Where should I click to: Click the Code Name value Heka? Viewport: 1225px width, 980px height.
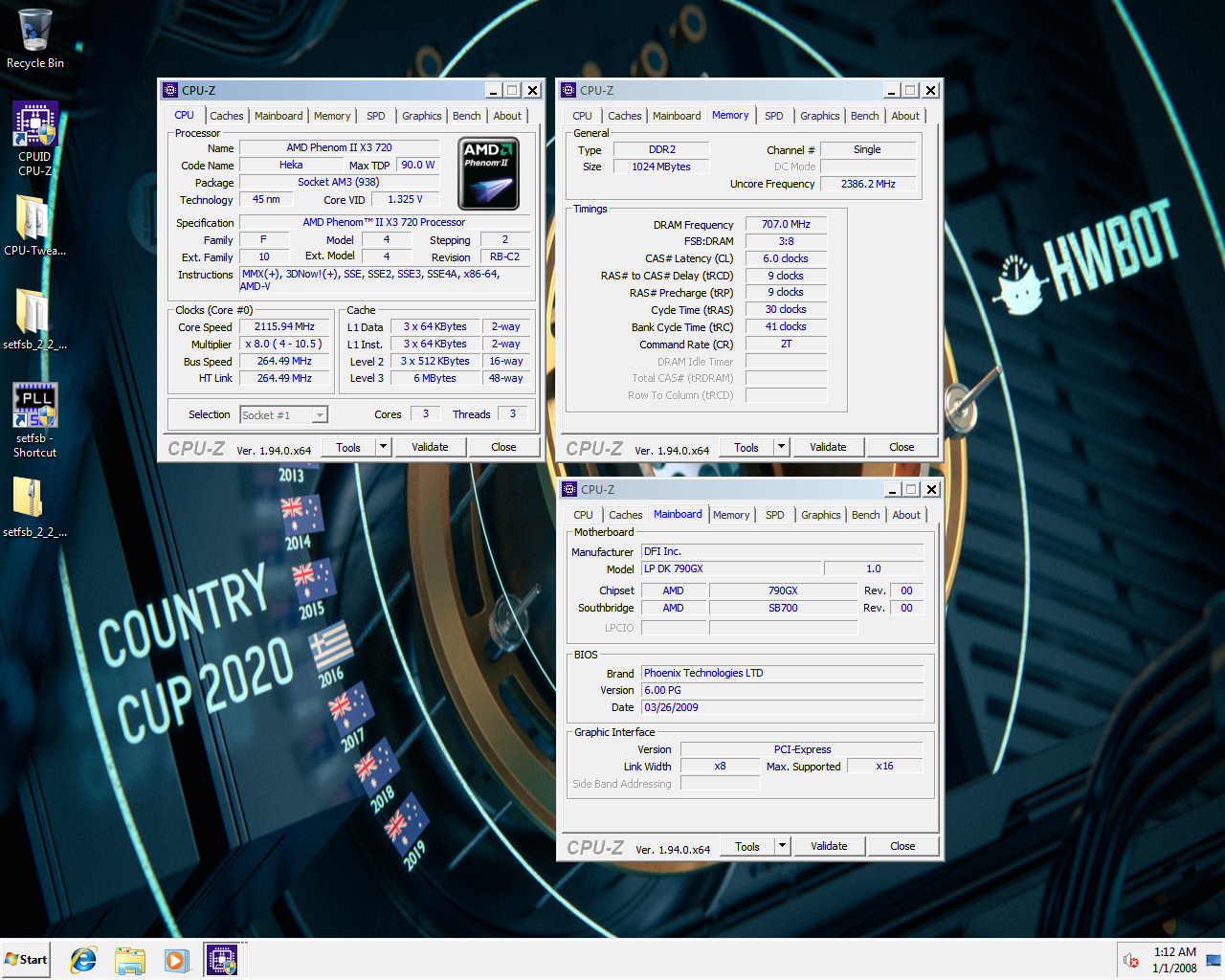click(x=291, y=165)
